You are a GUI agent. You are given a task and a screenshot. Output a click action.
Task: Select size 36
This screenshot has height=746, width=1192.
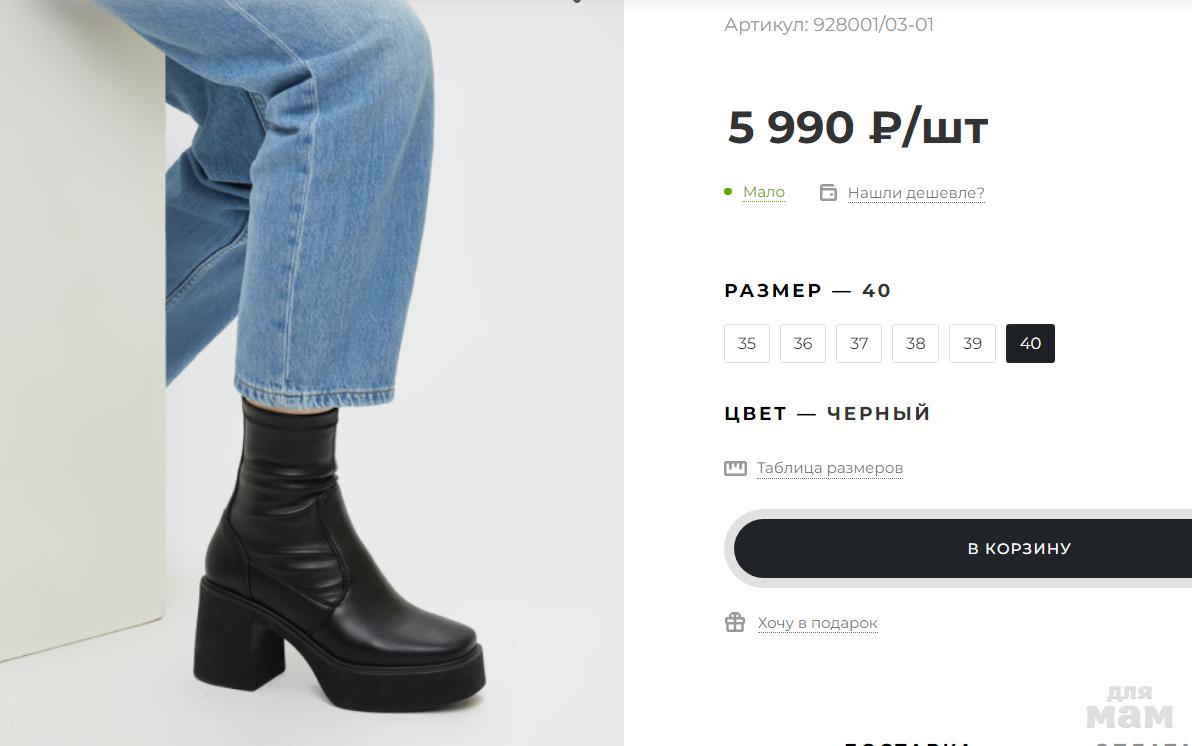[x=803, y=344]
